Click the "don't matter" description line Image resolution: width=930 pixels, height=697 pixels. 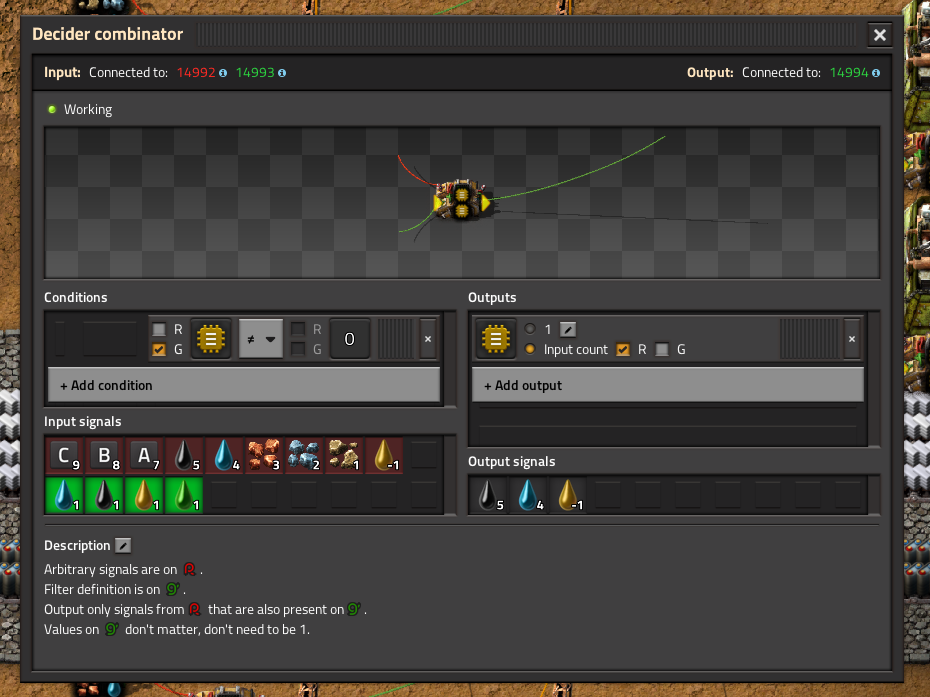pyautogui.click(x=177, y=629)
